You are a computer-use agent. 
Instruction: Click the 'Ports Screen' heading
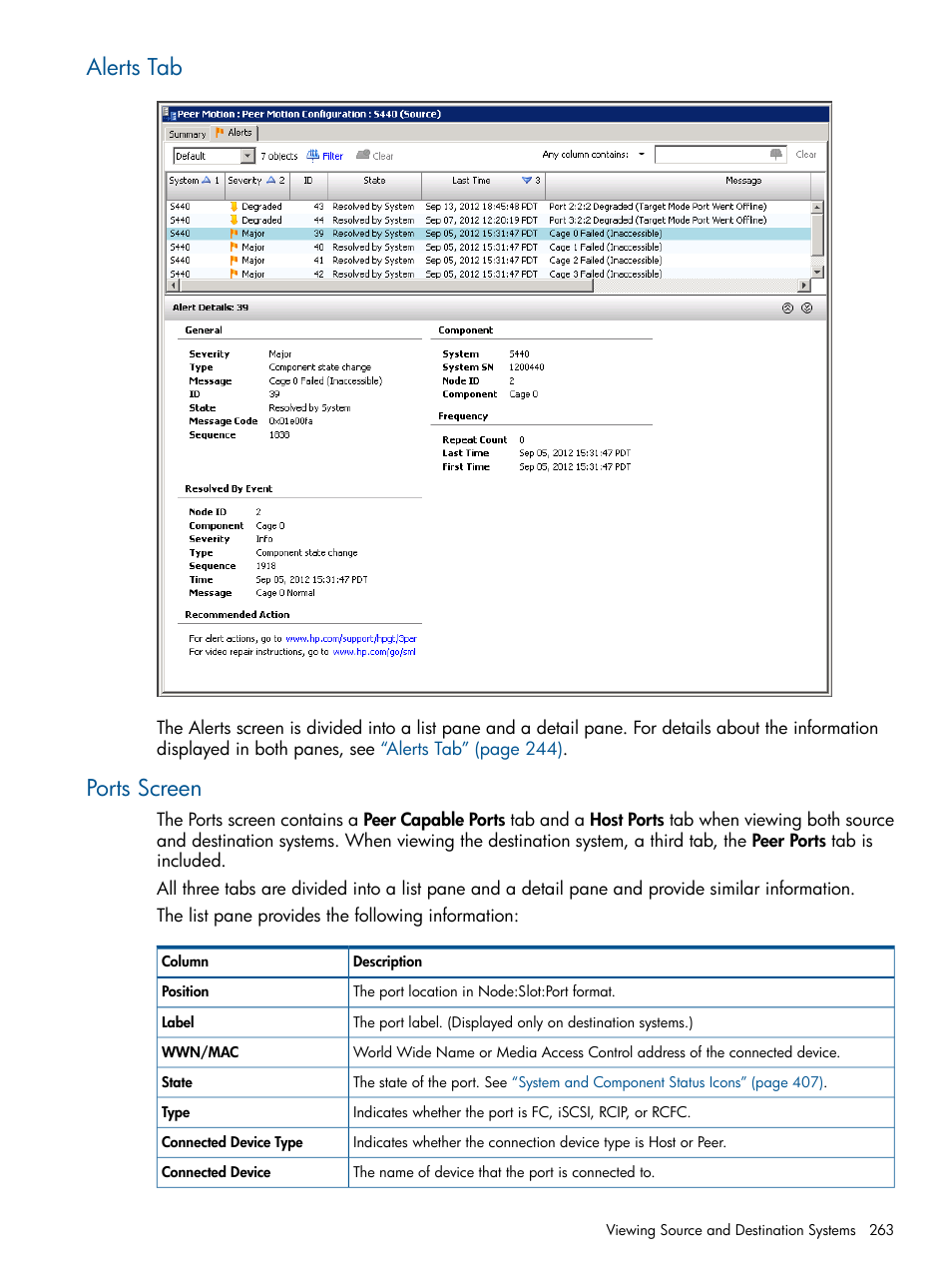(x=144, y=789)
